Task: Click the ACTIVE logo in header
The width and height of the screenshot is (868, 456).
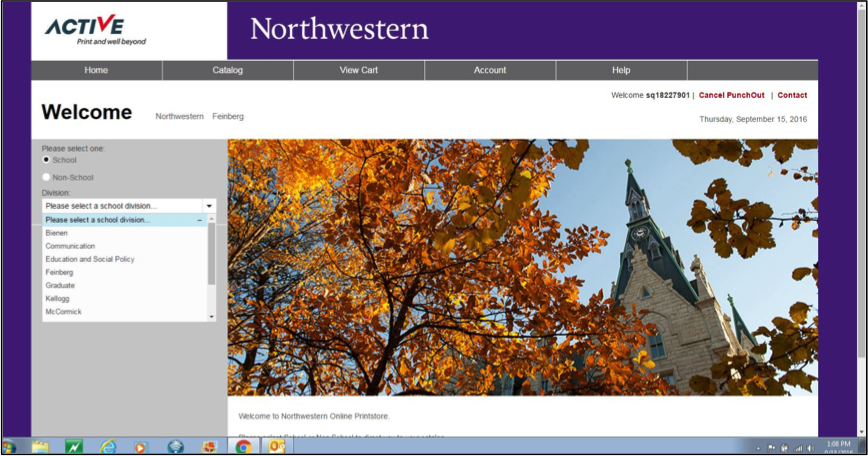Action: click(x=95, y=30)
